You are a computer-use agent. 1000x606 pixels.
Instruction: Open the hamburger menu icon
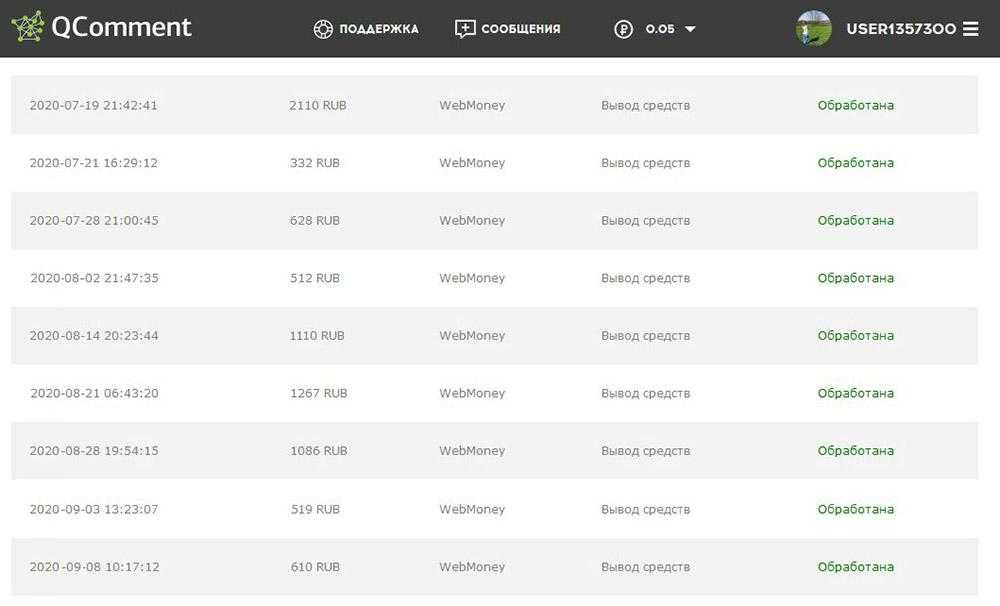[970, 29]
